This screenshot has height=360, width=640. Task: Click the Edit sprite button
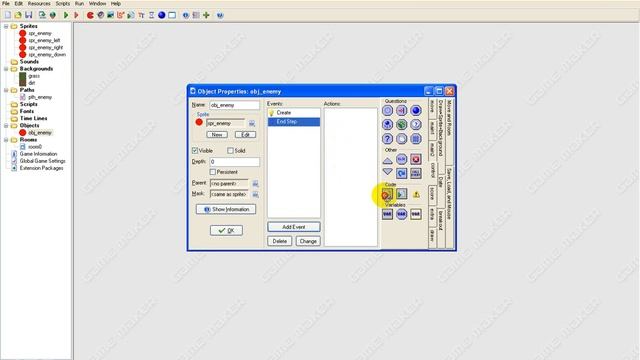245,135
